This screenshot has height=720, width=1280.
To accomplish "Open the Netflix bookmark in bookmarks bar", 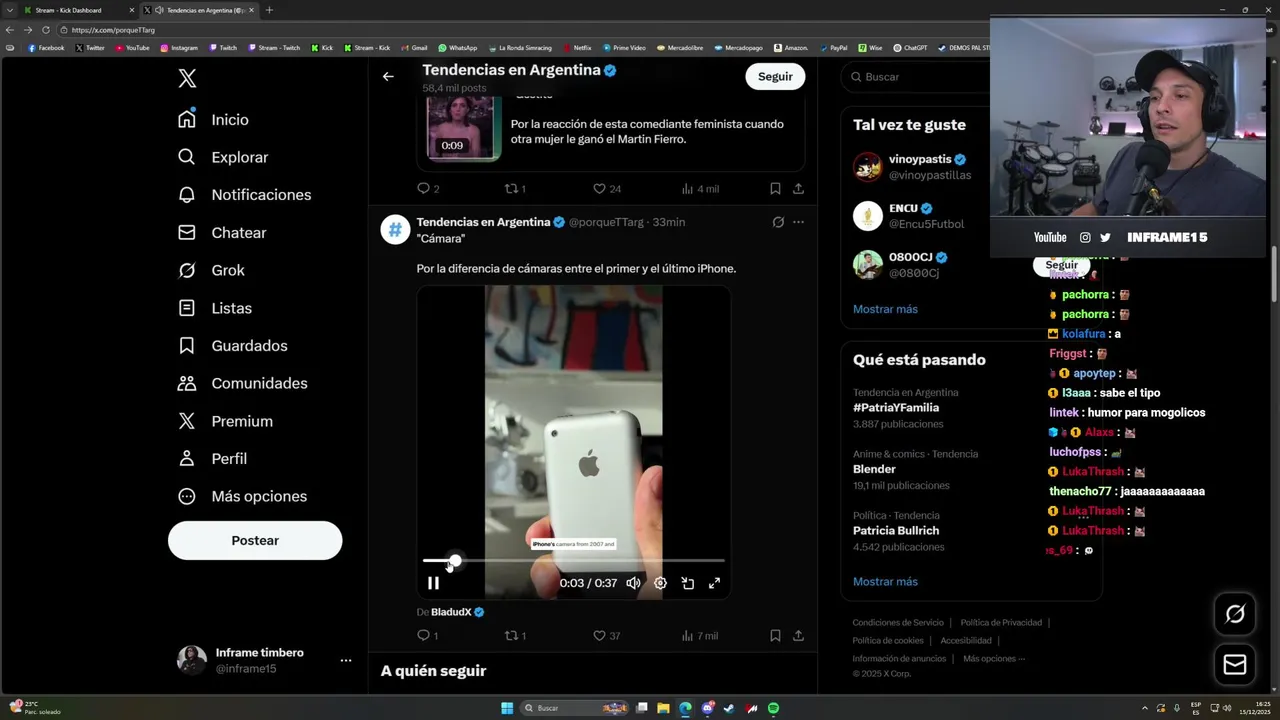I will click(577, 47).
